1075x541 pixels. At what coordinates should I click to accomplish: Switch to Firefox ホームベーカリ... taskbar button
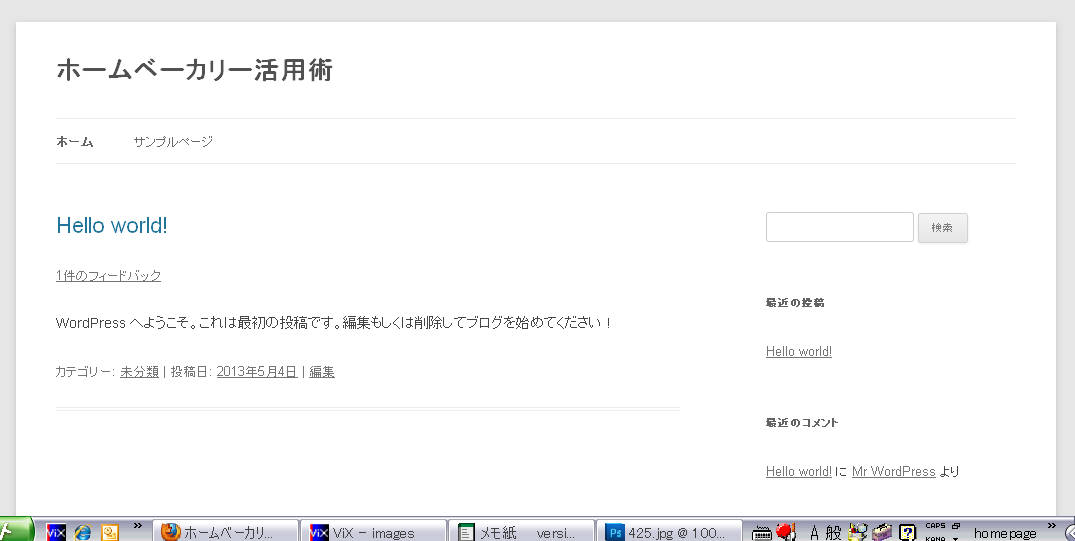pos(226,531)
